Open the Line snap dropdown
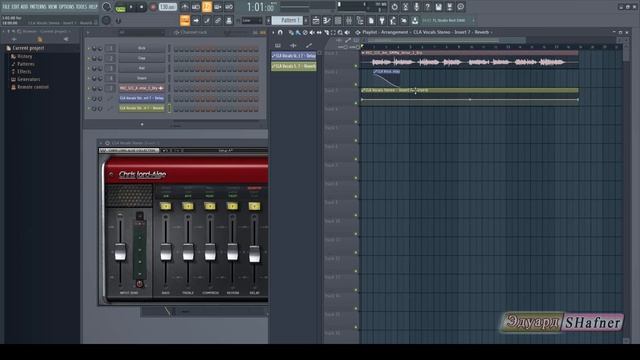Screen dimensions: 640x360 (251, 20)
